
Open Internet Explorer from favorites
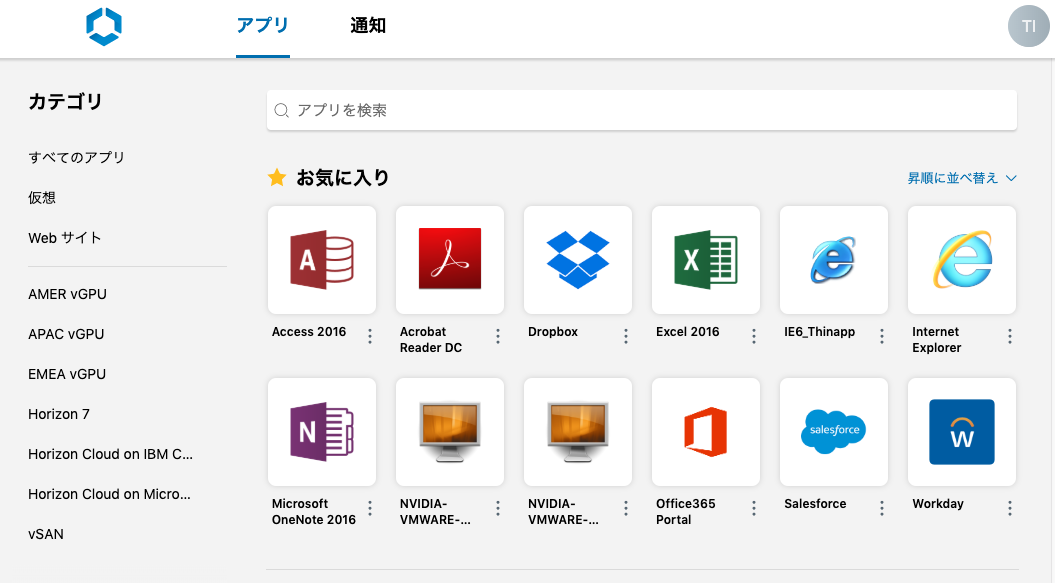coord(961,258)
